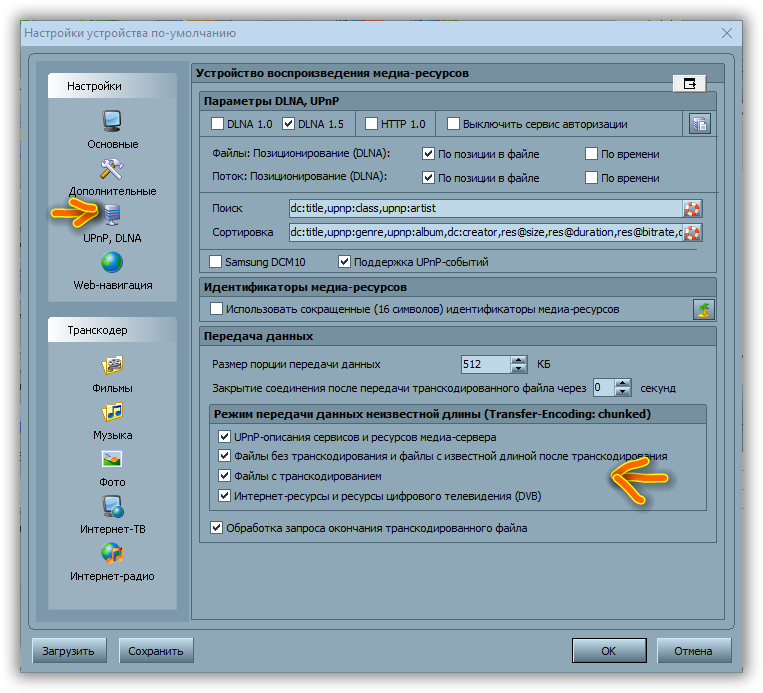Viewport: 763px width, 693px height.
Task: Open the Интернет-ТВ settings icon
Action: [112, 506]
